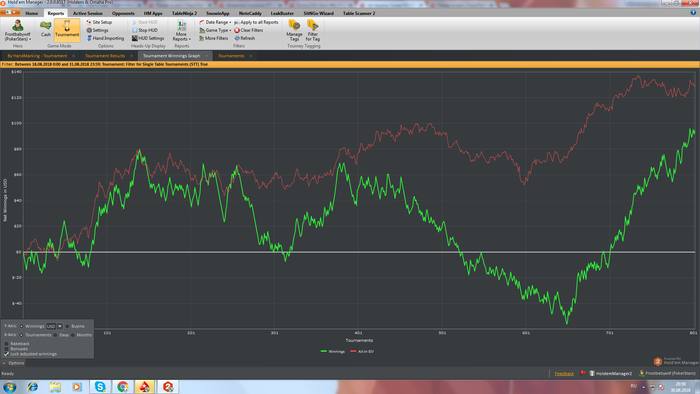This screenshot has height=394, width=700.
Task: Close the Tournament Results tab
Action: tap(132, 56)
